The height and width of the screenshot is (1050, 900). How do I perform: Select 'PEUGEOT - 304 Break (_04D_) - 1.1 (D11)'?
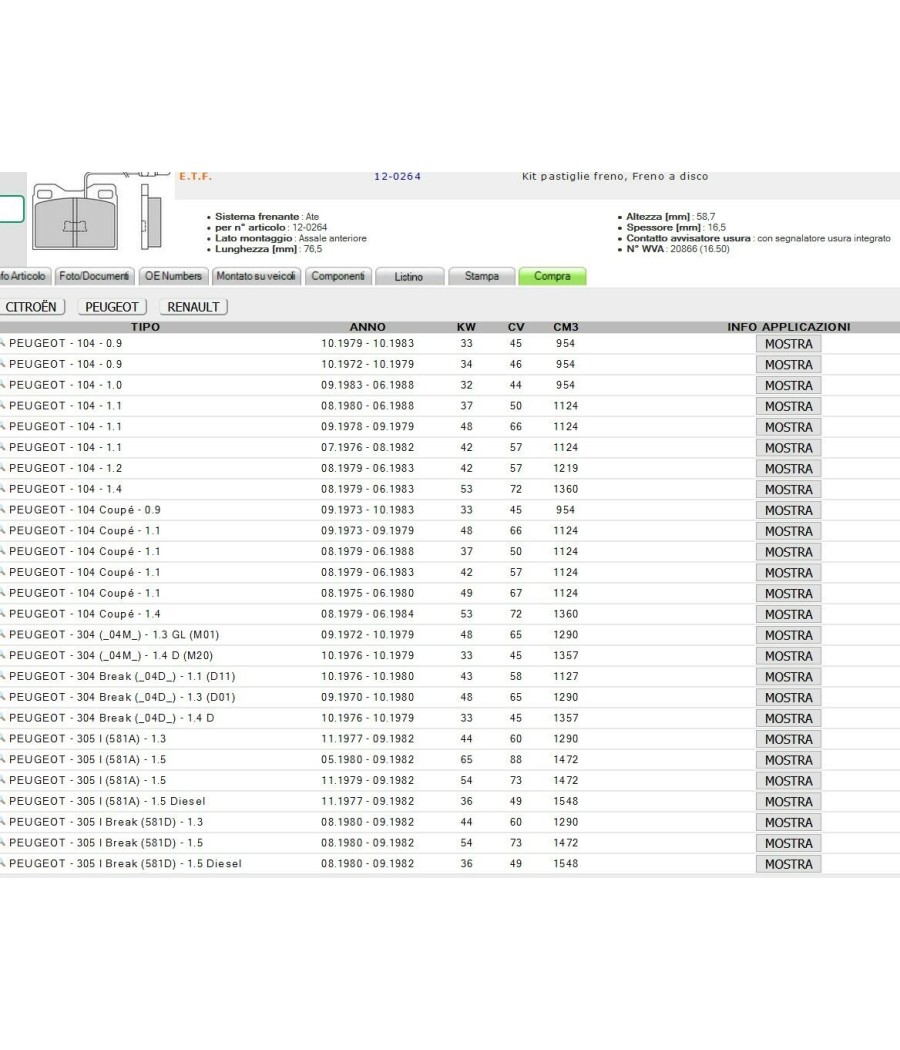pos(122,676)
